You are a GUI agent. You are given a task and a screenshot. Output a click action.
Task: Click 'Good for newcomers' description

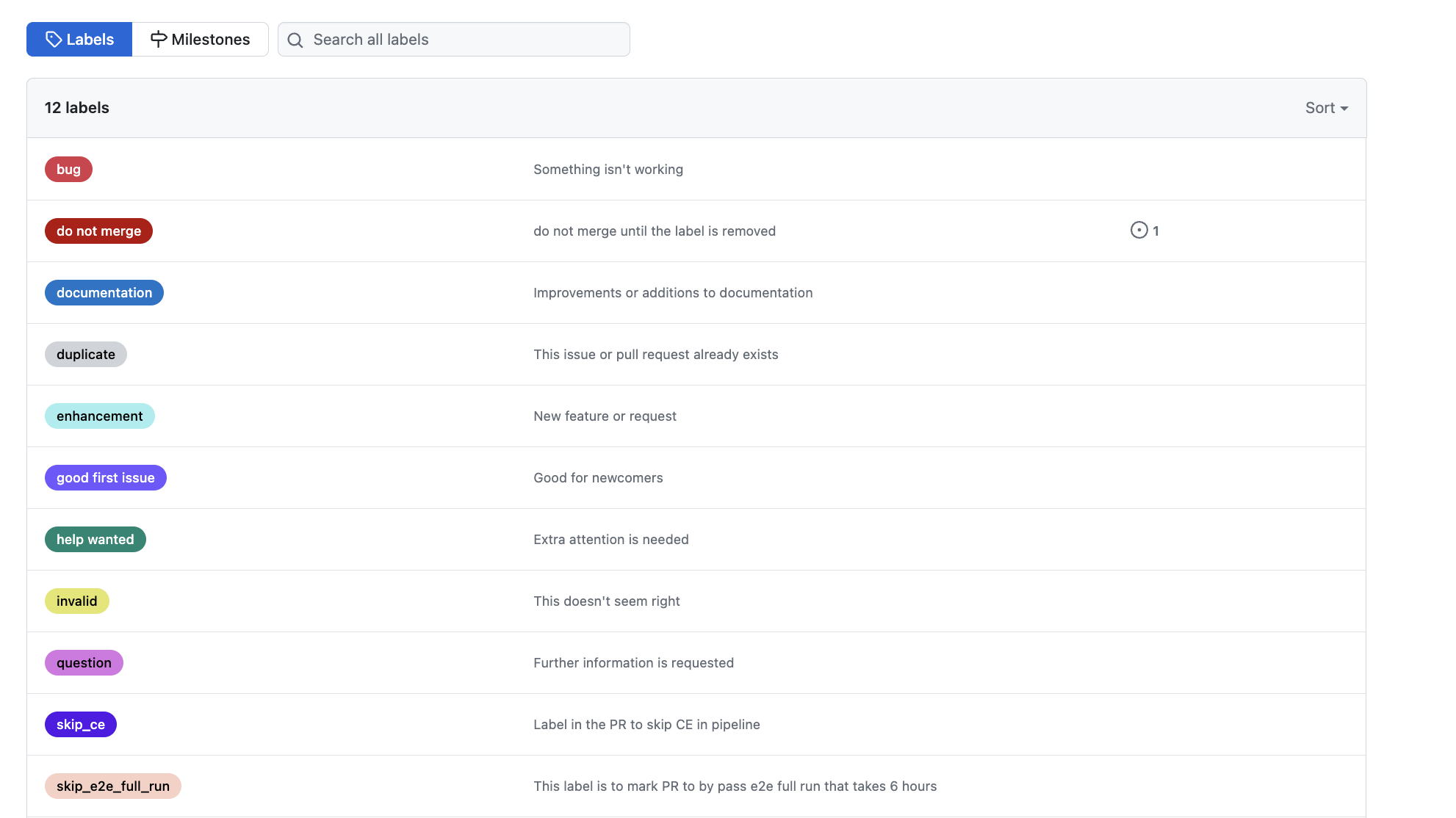point(598,478)
